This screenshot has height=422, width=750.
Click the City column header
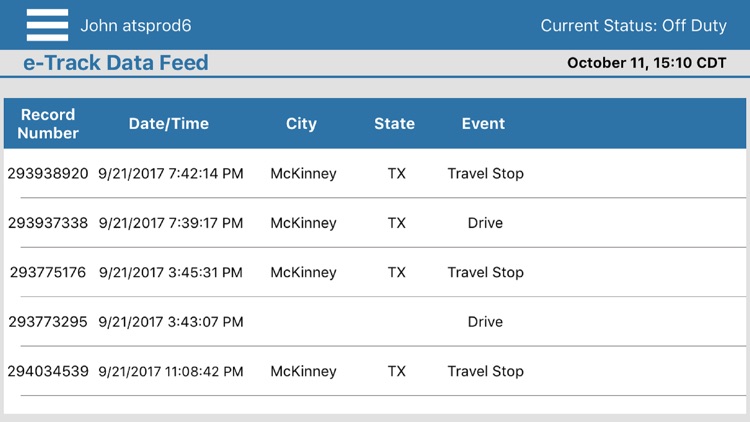point(301,124)
